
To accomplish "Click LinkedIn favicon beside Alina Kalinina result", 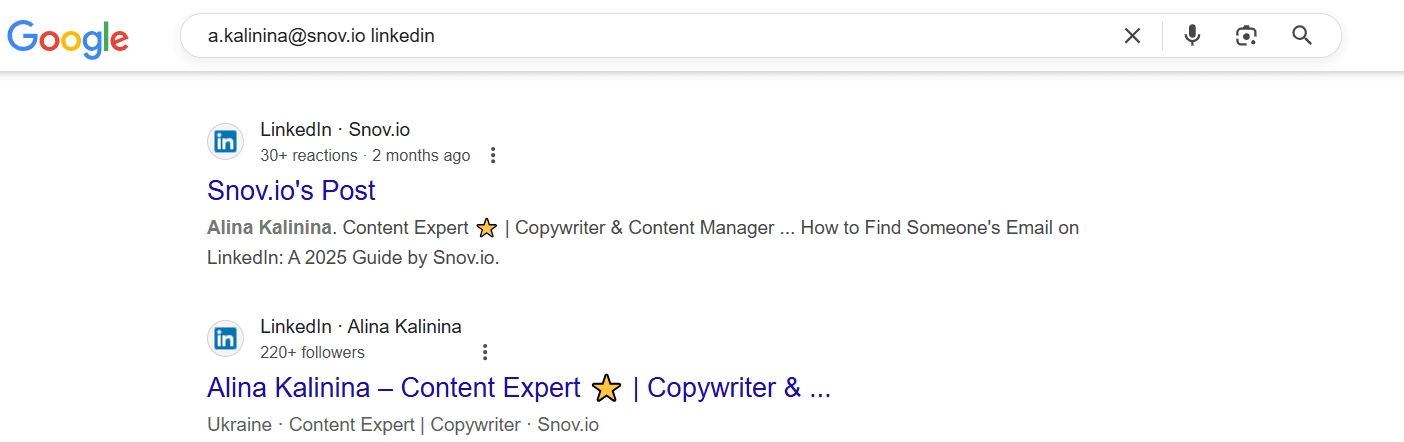I will coord(226,339).
